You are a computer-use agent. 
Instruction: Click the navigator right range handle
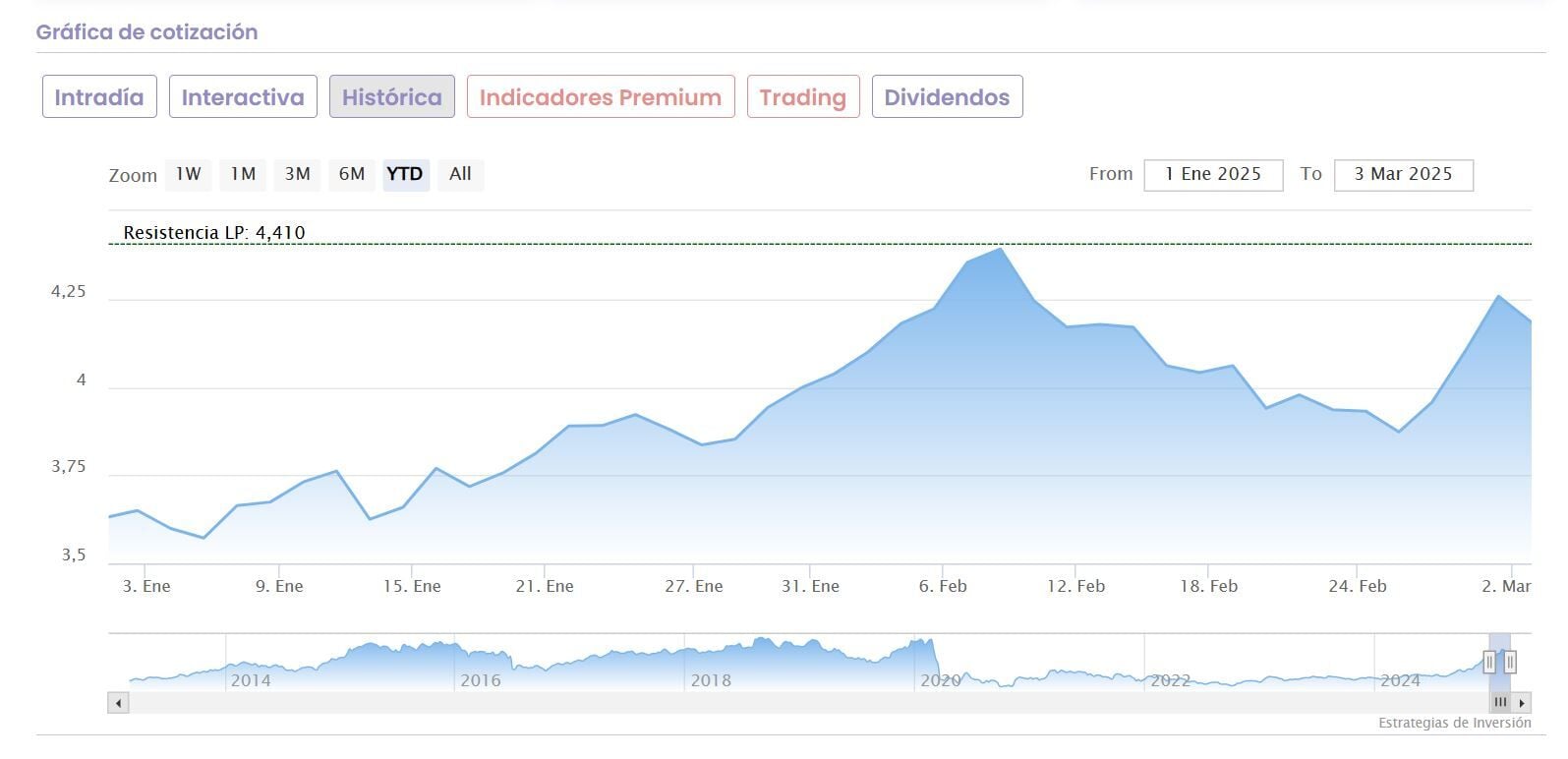tap(1510, 662)
